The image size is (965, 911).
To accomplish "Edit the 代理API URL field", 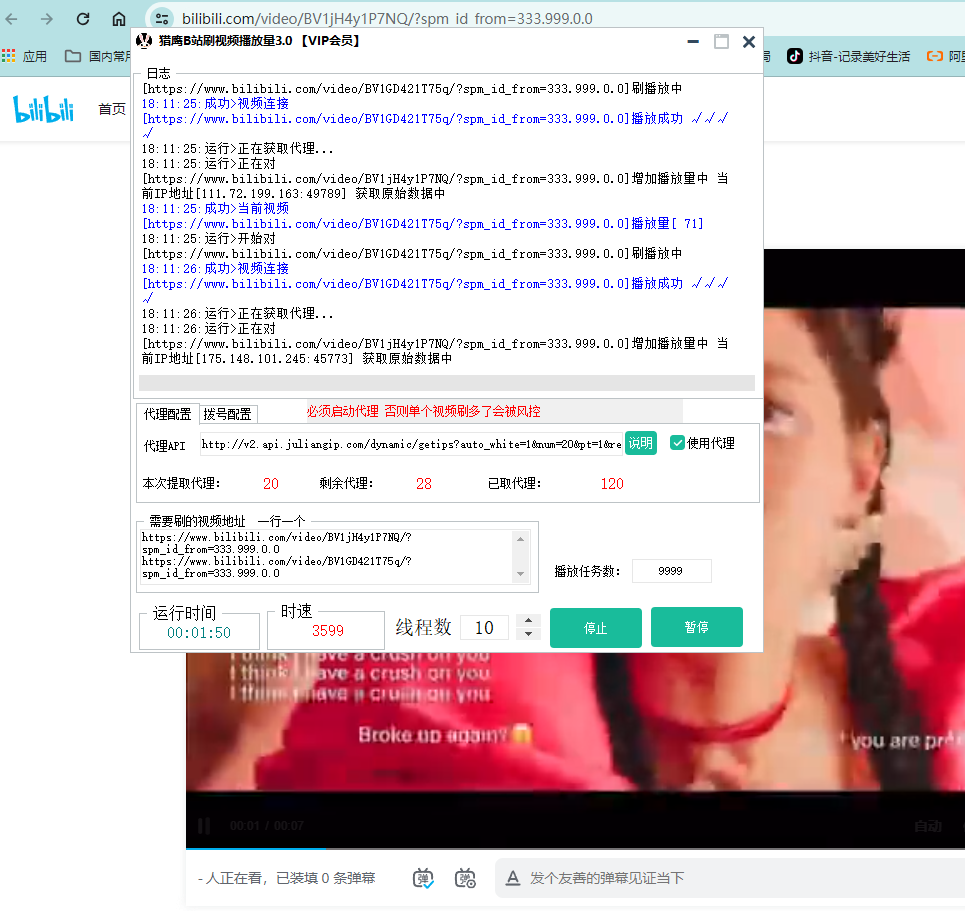I will pos(411,444).
